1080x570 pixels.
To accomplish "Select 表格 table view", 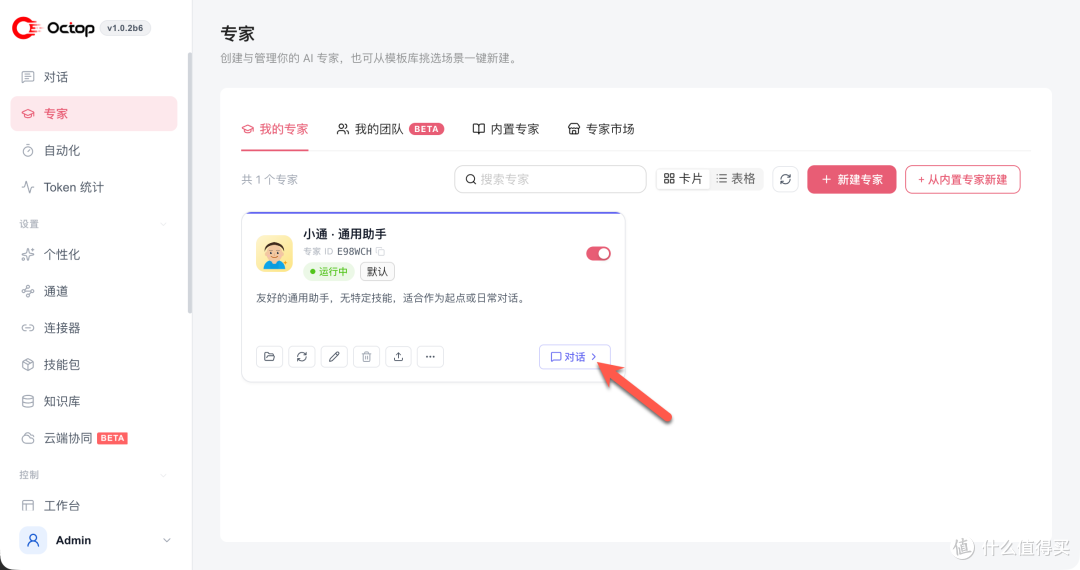I will (736, 179).
